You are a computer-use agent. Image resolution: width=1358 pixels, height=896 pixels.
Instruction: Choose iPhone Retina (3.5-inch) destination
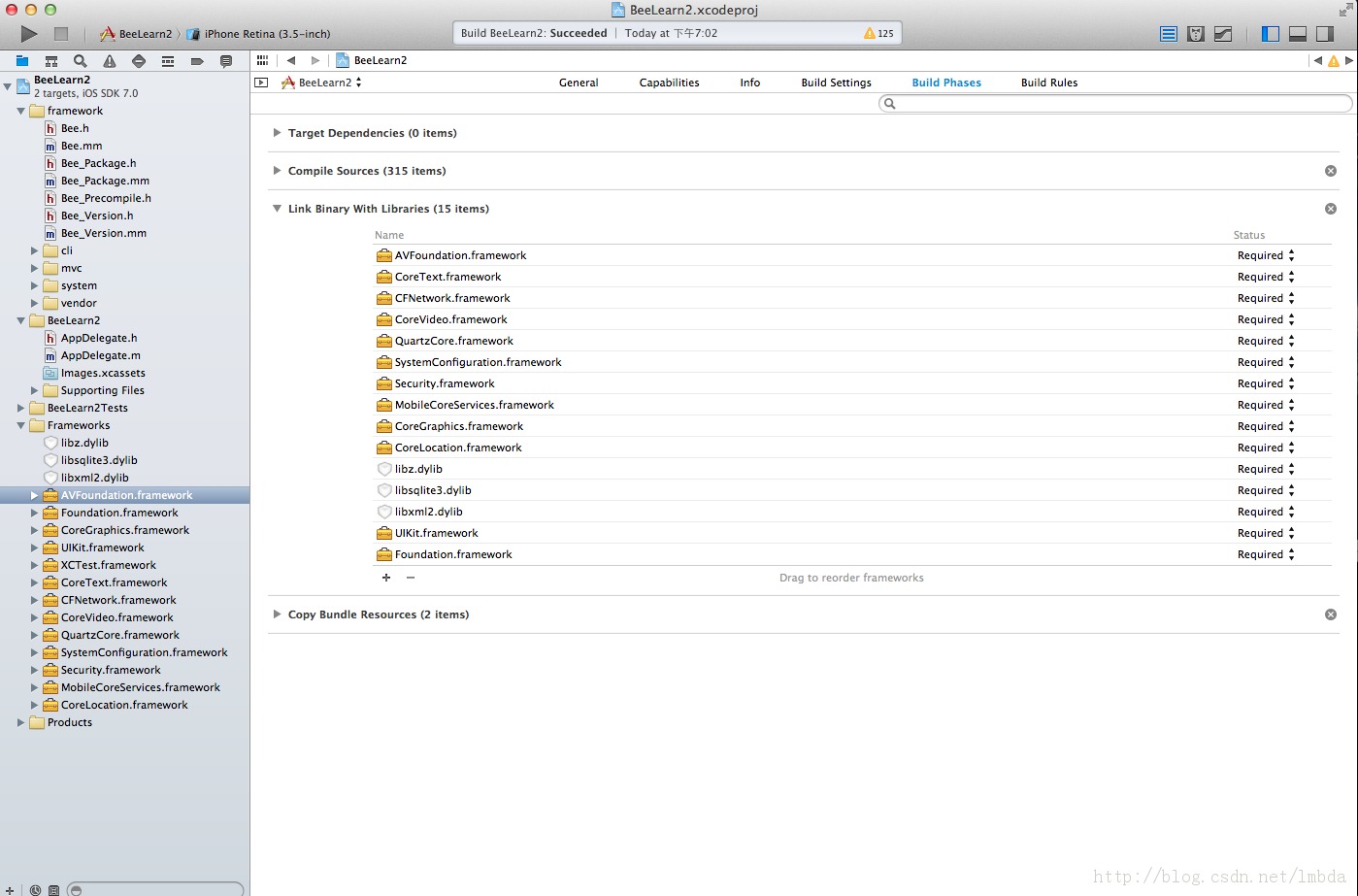coord(258,34)
